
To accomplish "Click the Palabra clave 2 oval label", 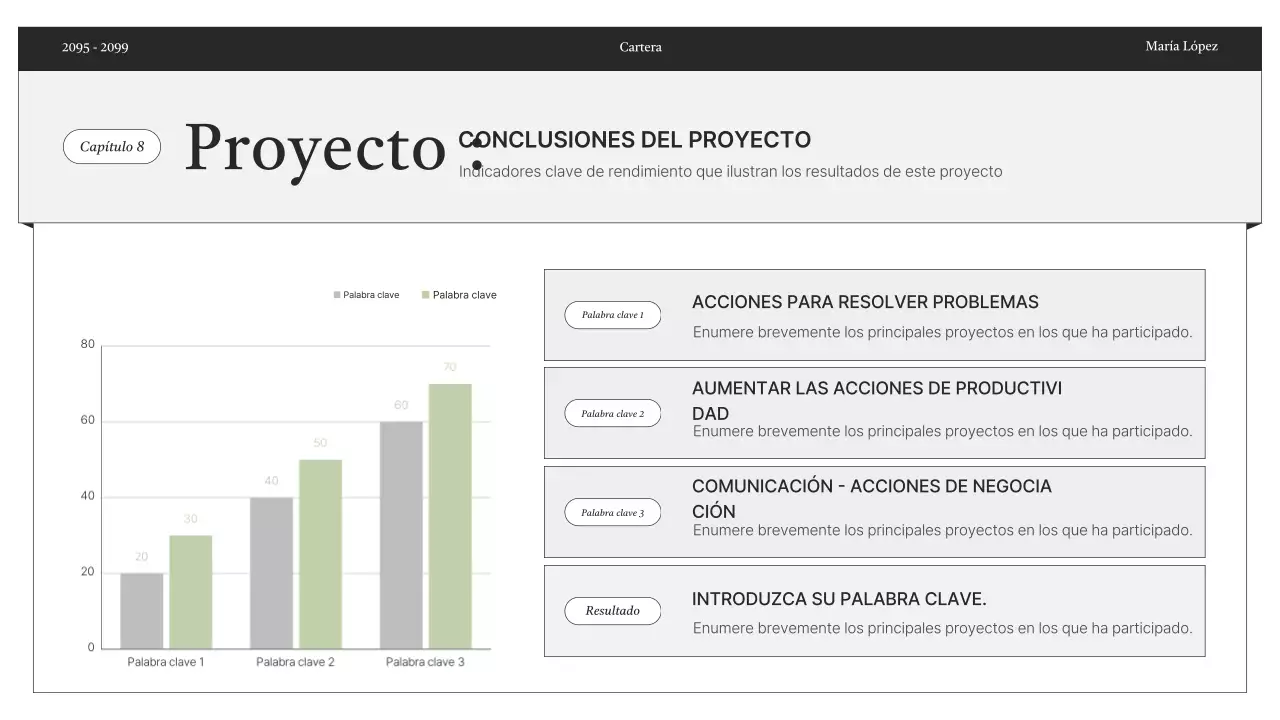I will tap(612, 412).
